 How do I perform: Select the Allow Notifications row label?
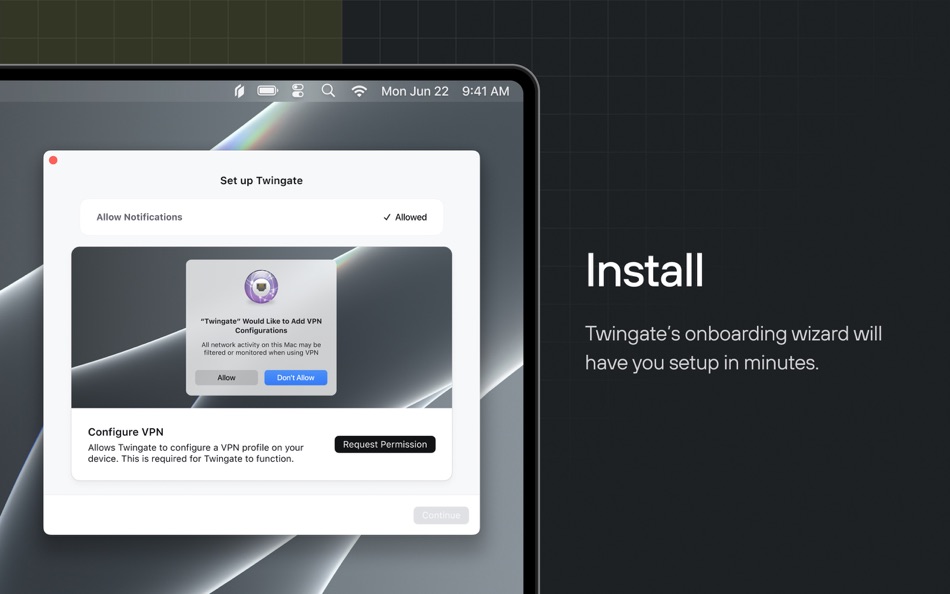point(139,217)
